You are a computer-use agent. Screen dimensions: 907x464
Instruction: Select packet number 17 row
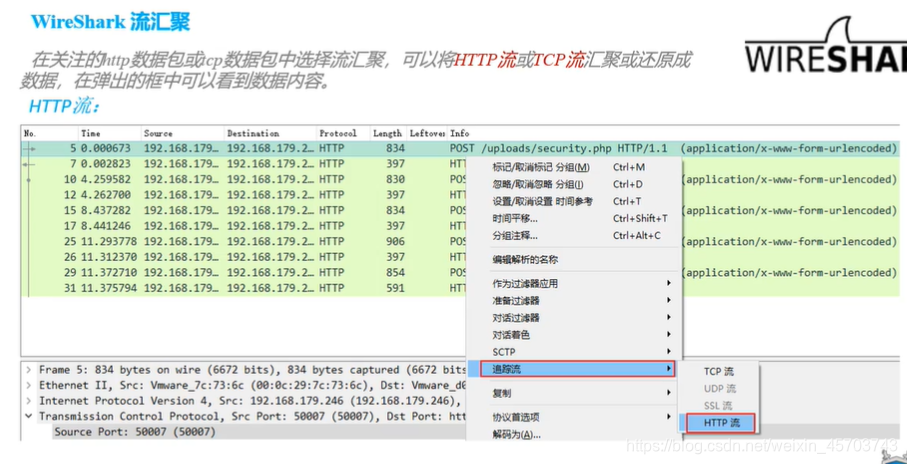243,226
